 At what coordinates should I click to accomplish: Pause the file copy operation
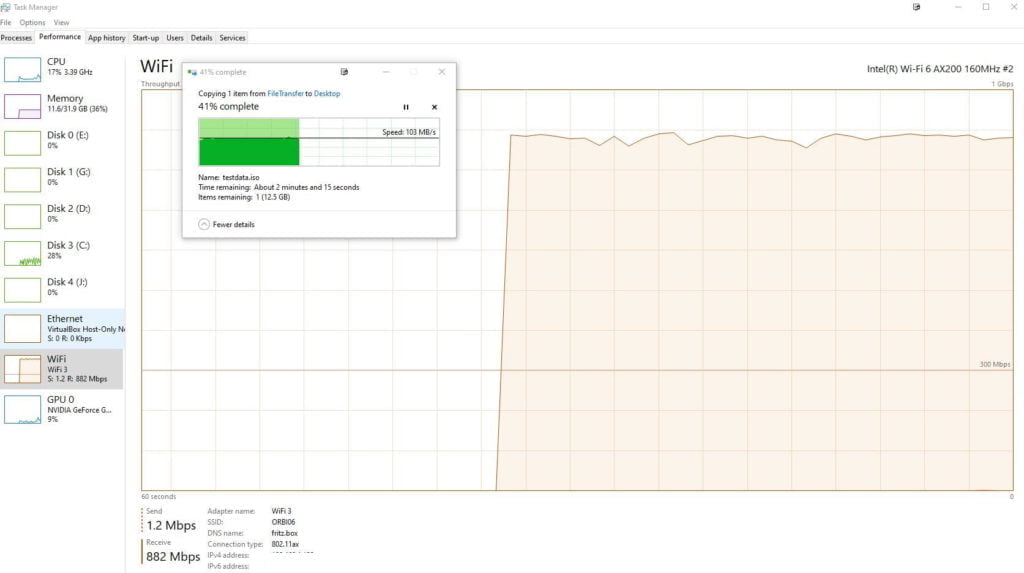(x=405, y=107)
